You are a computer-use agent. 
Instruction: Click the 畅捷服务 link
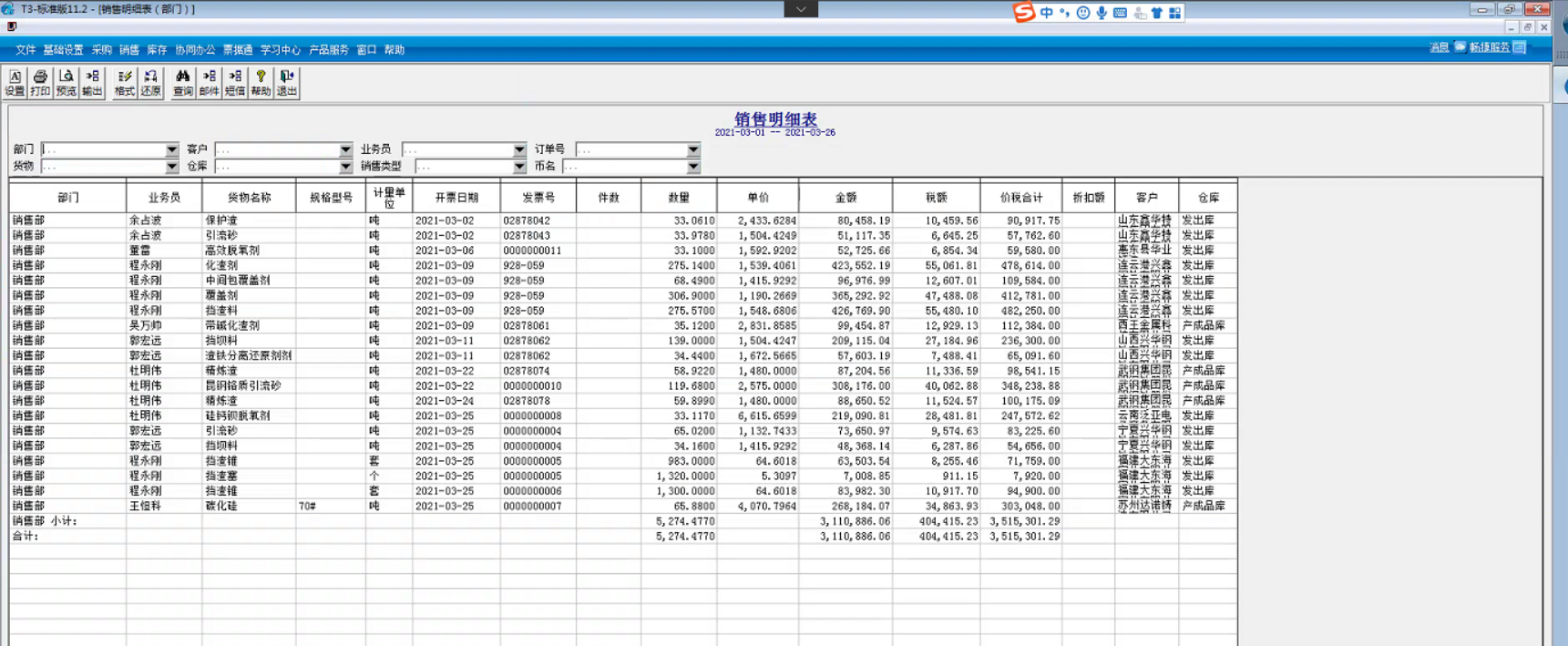pos(1490,47)
